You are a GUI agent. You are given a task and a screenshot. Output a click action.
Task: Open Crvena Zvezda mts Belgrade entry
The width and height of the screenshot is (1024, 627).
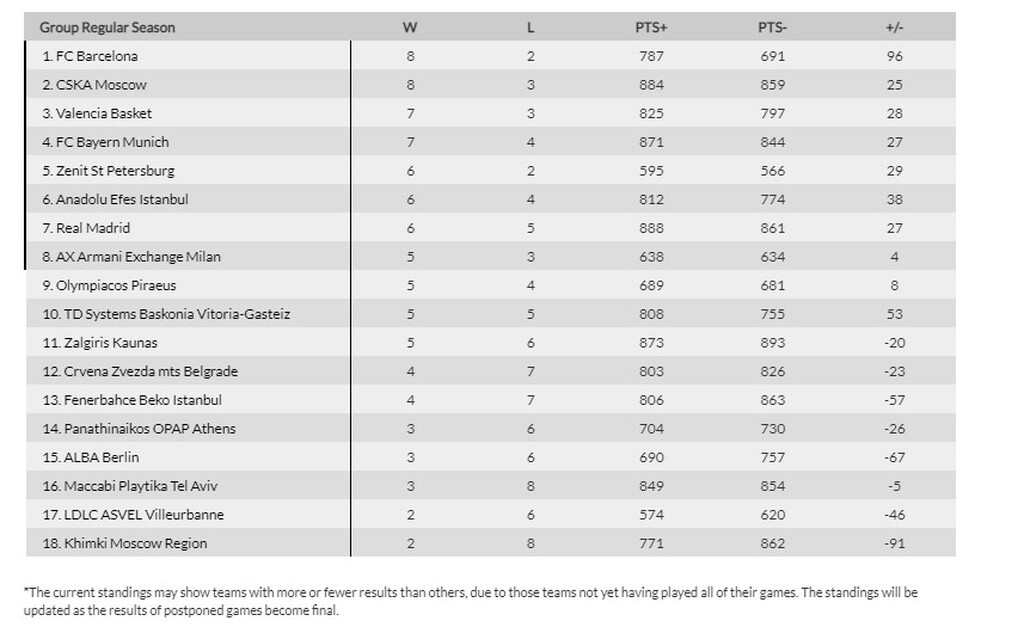[x=145, y=371]
